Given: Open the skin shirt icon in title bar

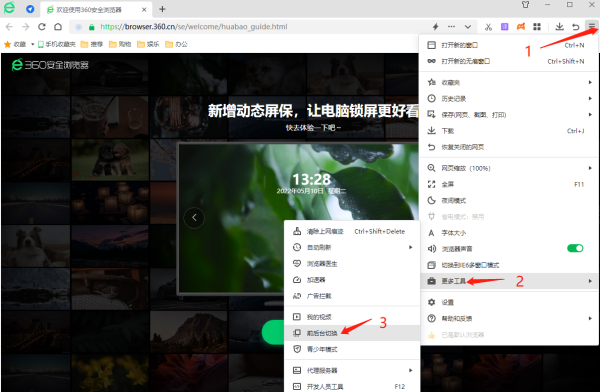Looking at the screenshot, I should 526,5.
